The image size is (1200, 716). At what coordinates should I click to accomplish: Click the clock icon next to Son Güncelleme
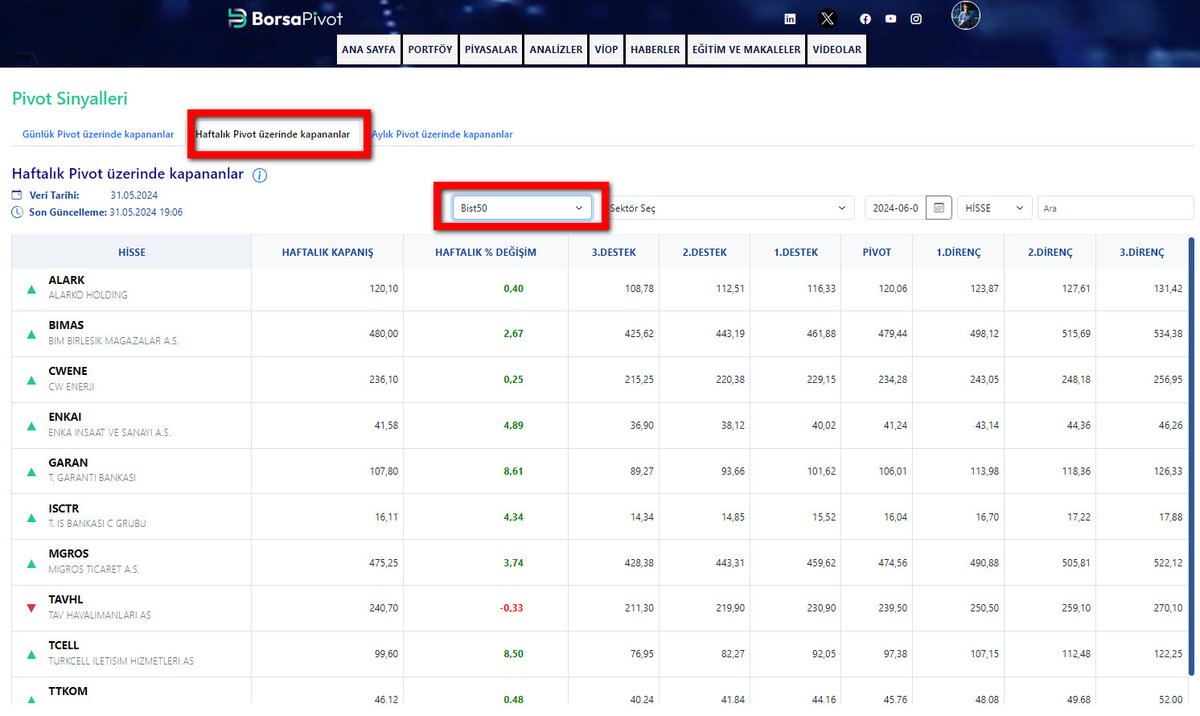click(x=17, y=212)
